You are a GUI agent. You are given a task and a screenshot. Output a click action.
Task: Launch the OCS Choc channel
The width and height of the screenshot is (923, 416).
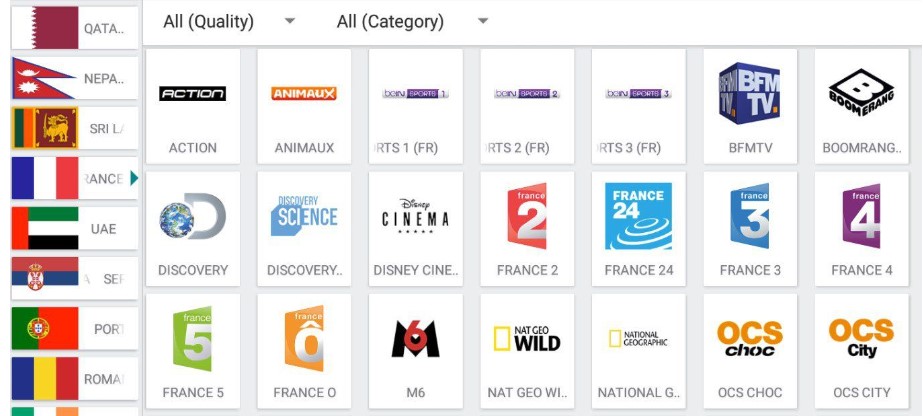coord(750,351)
